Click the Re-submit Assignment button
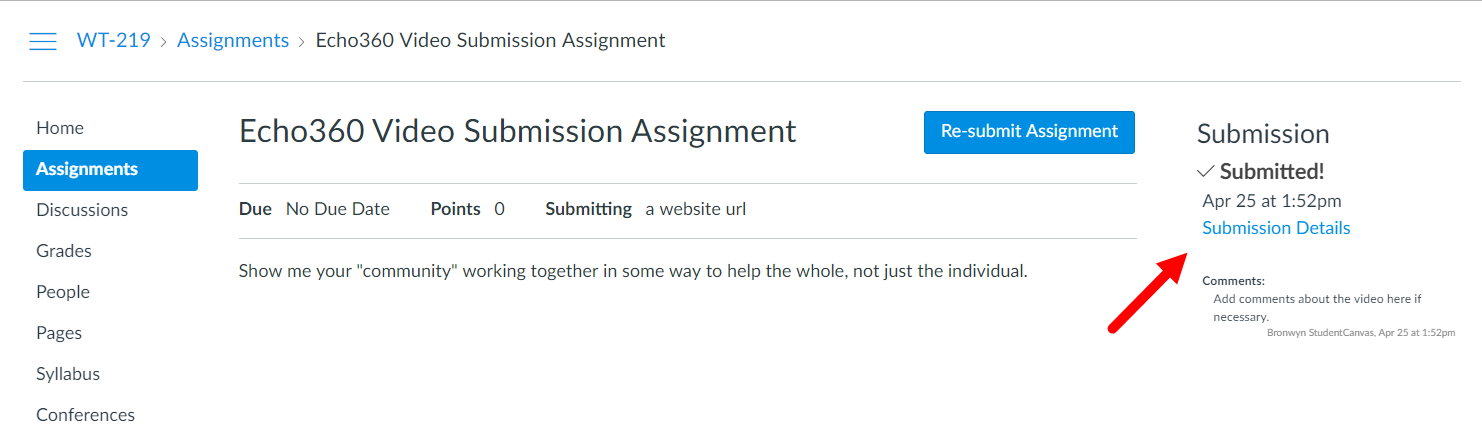 click(x=1029, y=132)
